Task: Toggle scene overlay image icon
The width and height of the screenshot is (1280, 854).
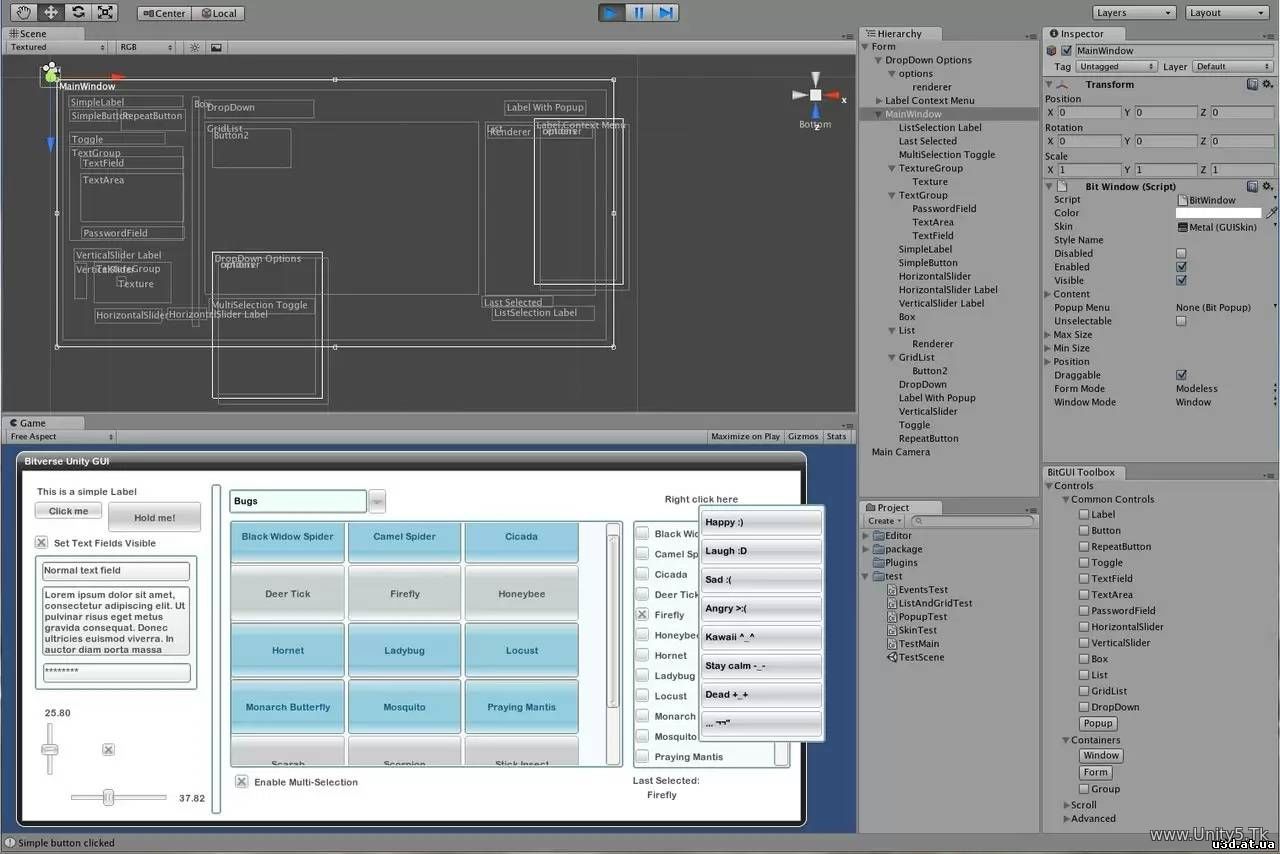Action: pyautogui.click(x=216, y=47)
